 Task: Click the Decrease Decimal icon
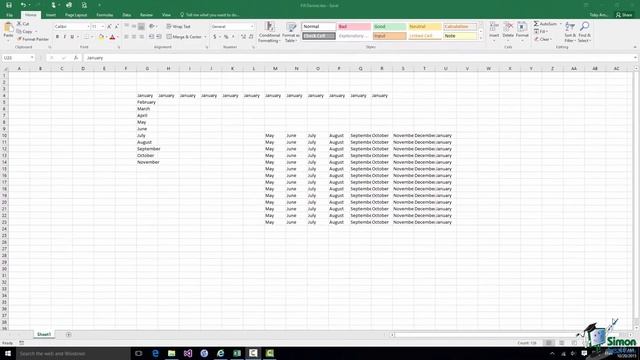[x=251, y=37]
